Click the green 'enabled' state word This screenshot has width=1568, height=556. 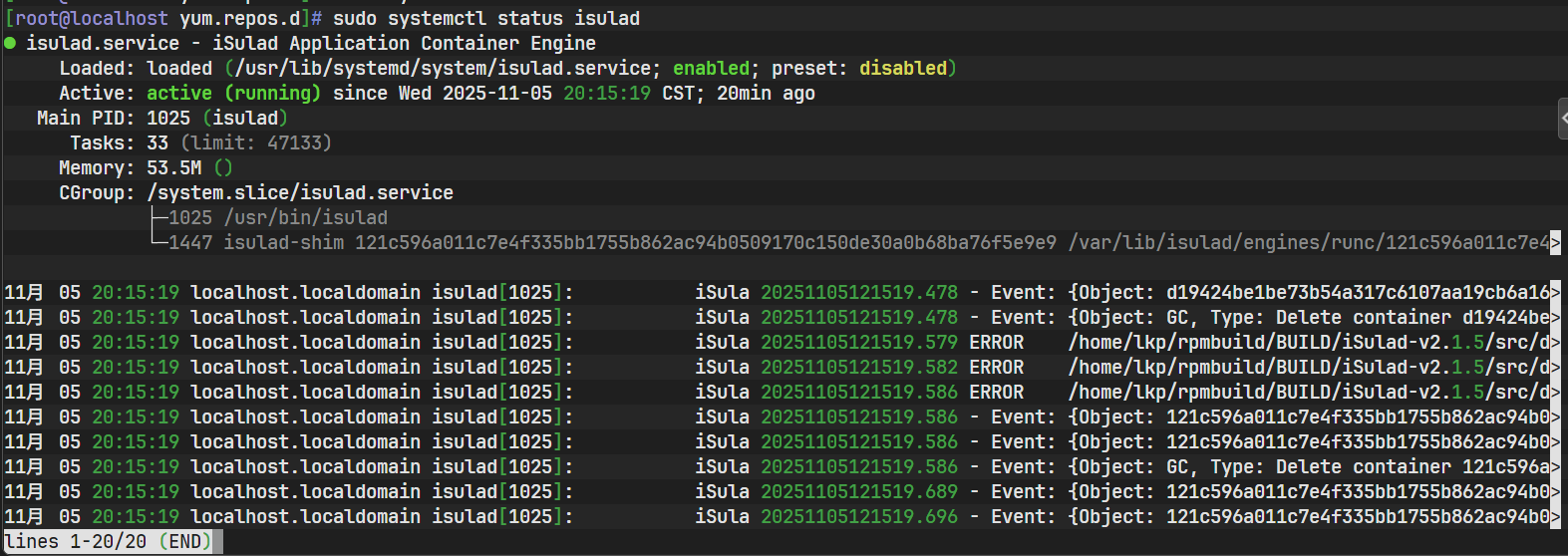point(711,68)
